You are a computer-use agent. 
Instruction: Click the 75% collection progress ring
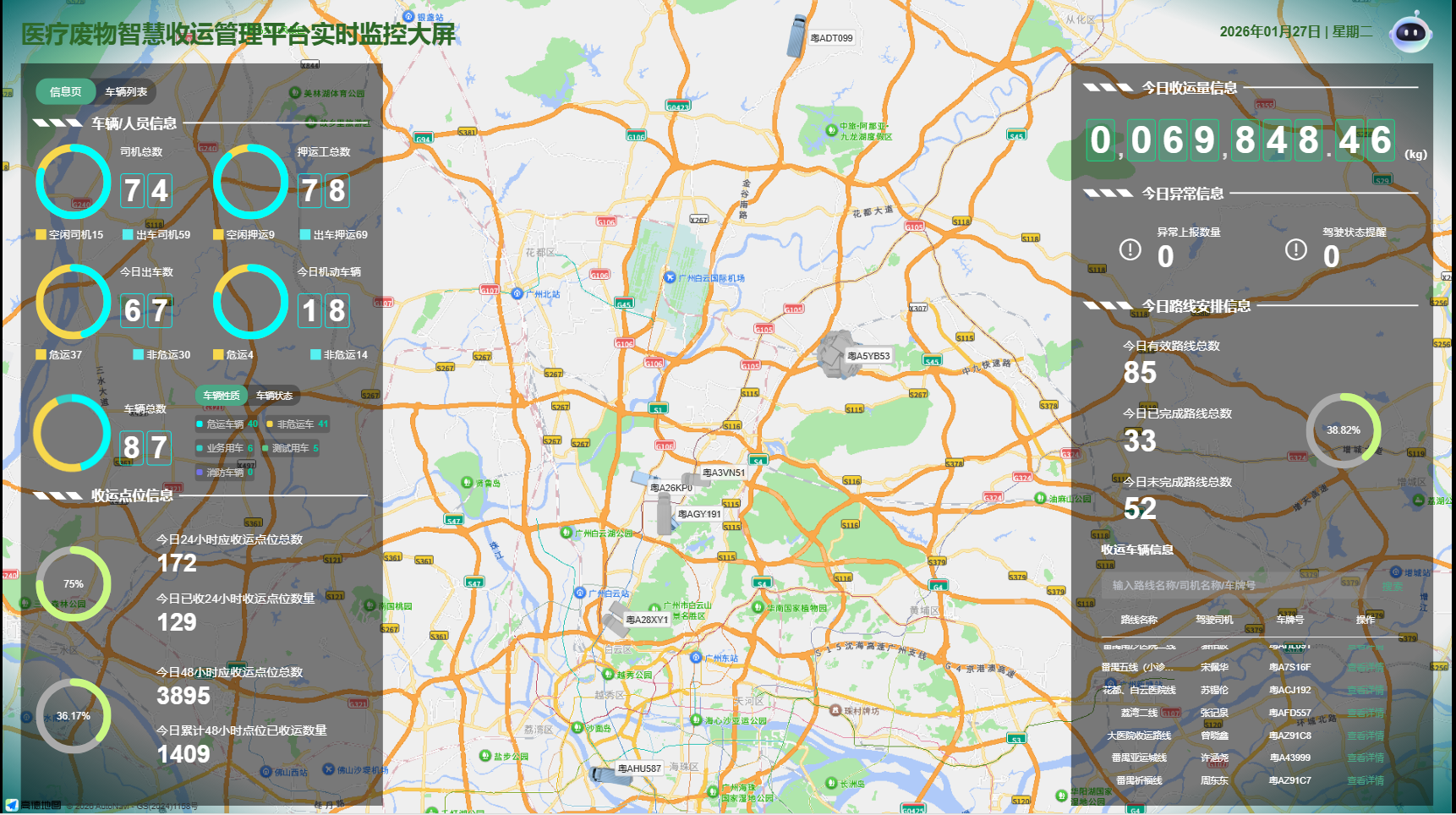pyautogui.click(x=74, y=584)
